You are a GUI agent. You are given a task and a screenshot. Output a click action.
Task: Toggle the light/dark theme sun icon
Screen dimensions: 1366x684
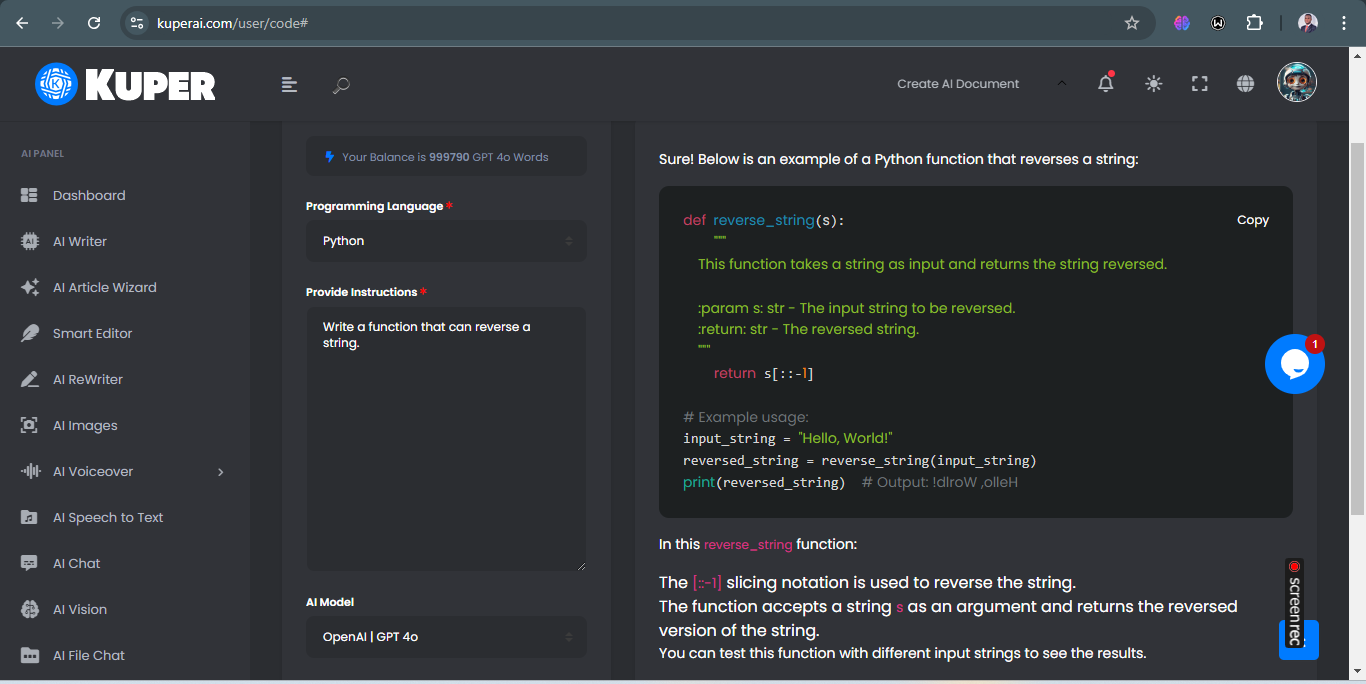tap(1153, 84)
